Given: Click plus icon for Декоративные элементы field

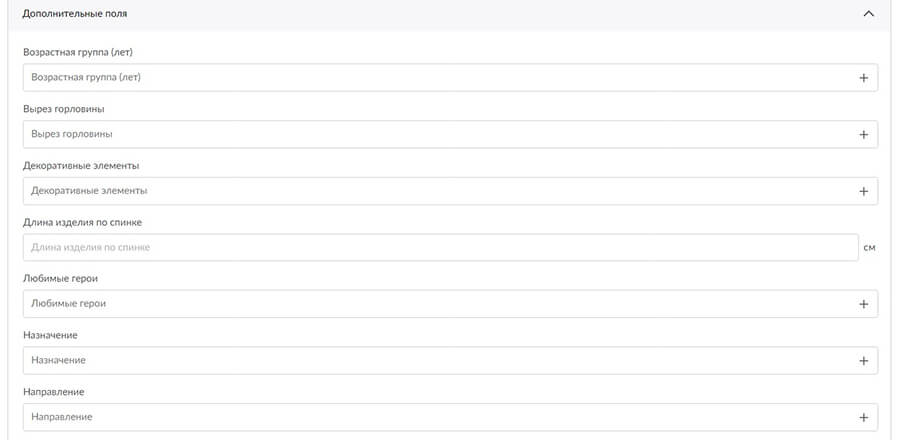Looking at the screenshot, I should click(863, 191).
